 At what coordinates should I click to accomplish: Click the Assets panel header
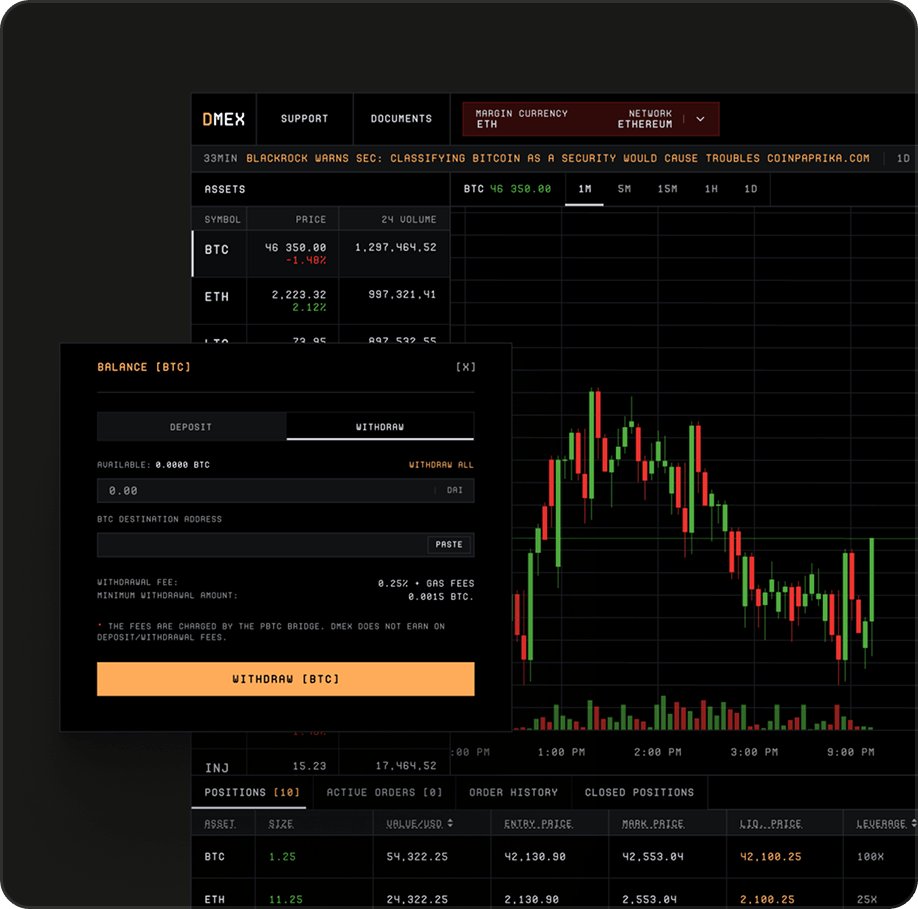[225, 190]
